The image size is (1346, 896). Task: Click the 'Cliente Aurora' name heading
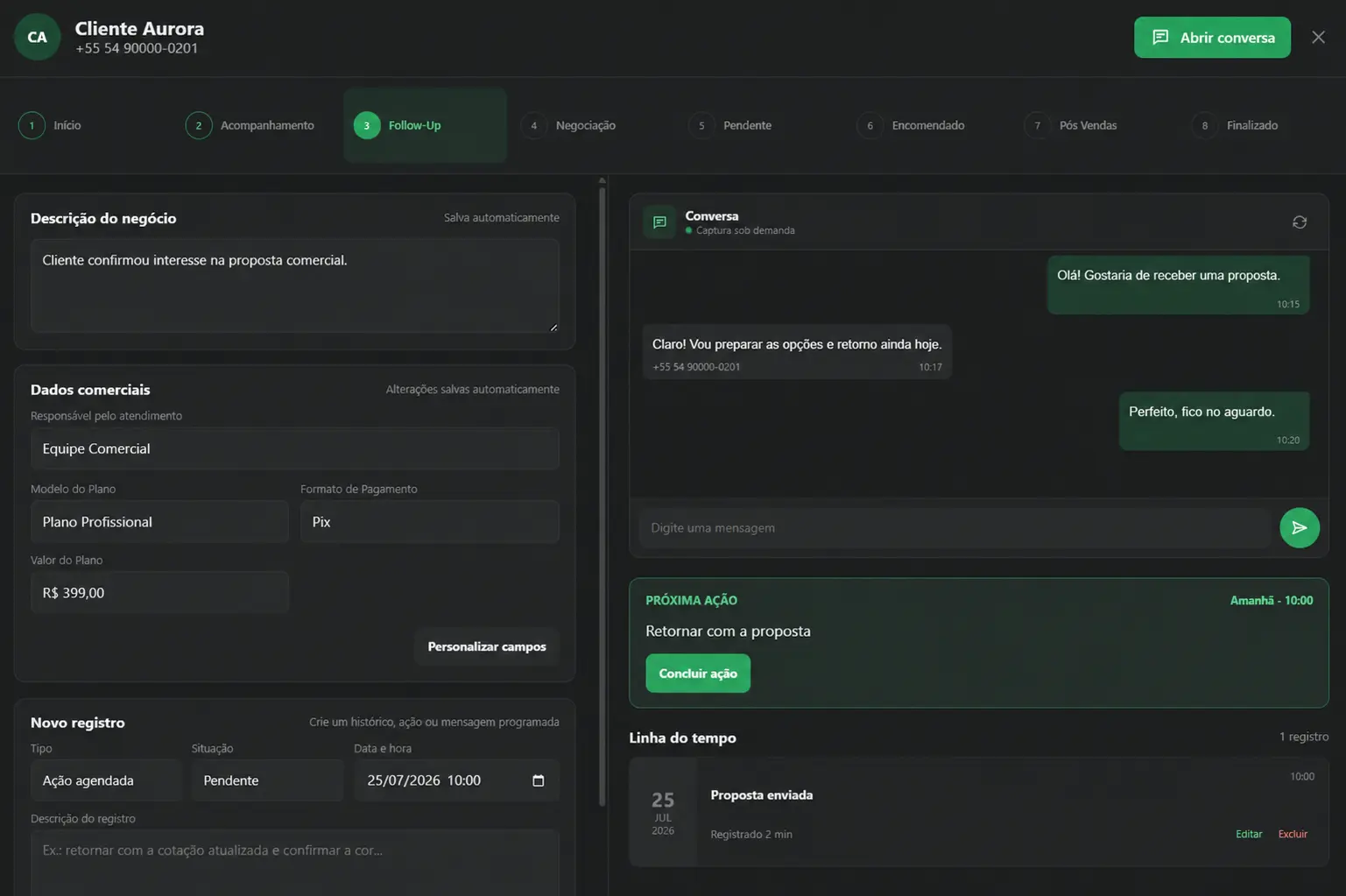coord(139,28)
